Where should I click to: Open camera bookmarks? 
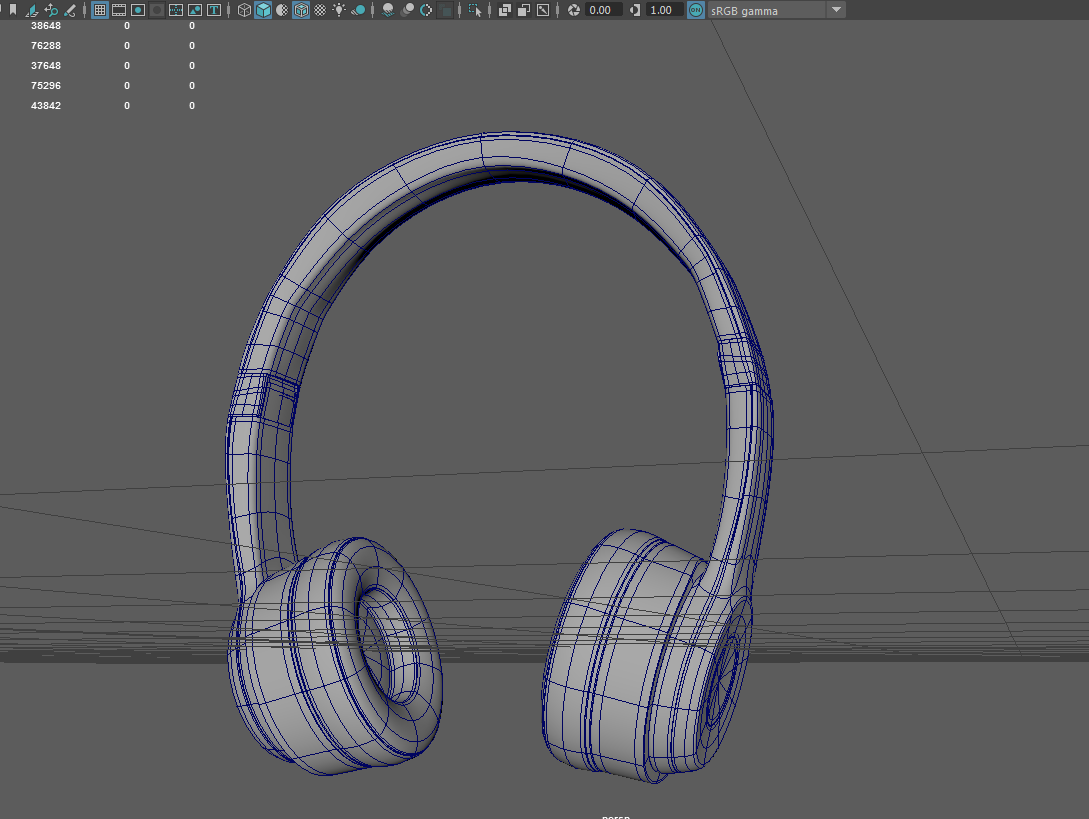point(13,10)
